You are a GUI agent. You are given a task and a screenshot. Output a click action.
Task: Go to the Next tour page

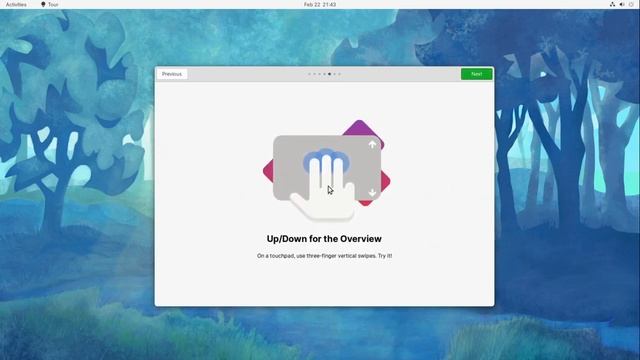click(476, 74)
